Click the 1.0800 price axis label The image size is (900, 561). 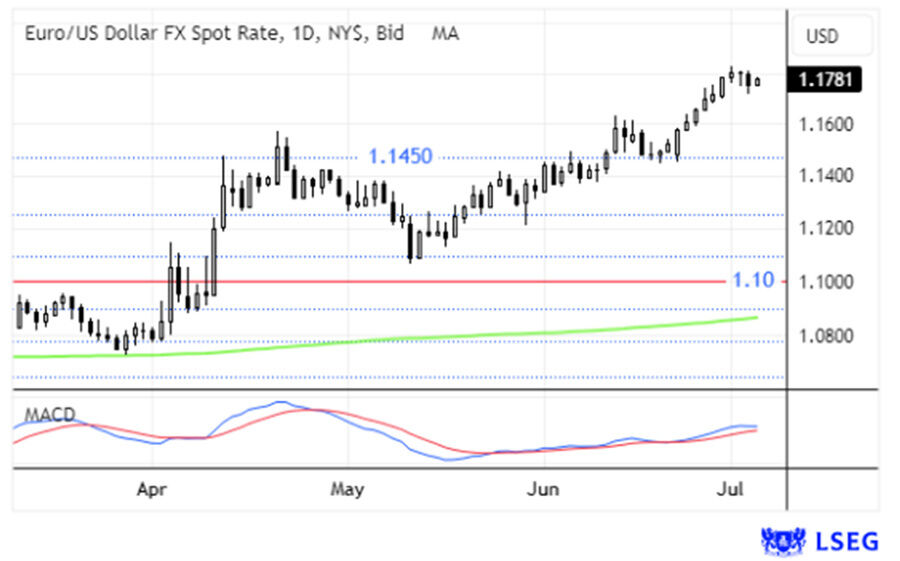[x=826, y=335]
